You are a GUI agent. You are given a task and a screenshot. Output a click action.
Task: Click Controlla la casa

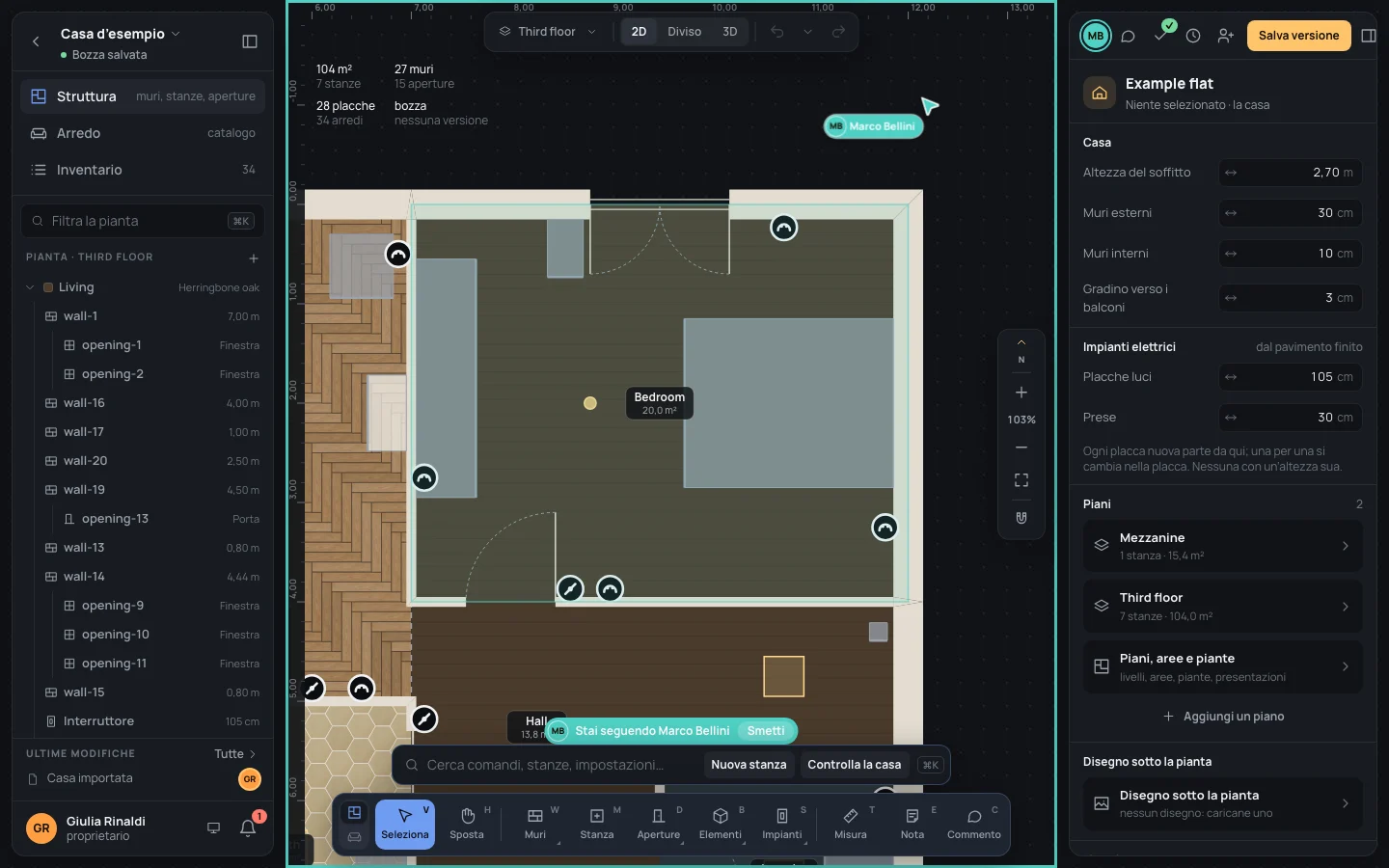coord(854,765)
